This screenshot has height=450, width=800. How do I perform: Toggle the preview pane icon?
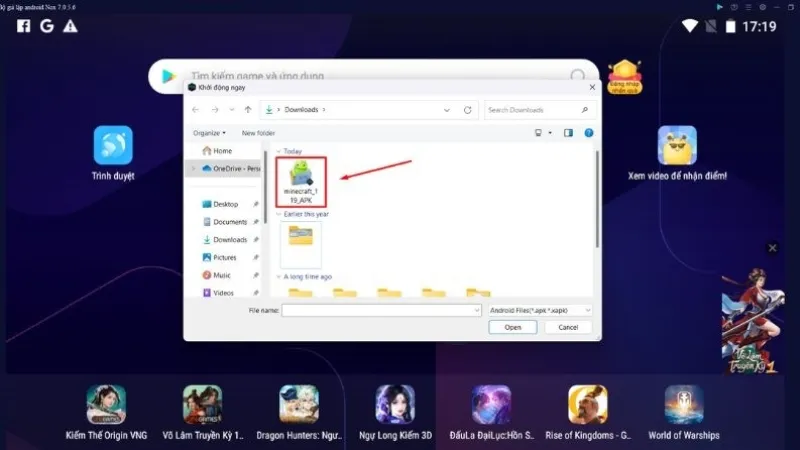pyautogui.click(x=568, y=133)
